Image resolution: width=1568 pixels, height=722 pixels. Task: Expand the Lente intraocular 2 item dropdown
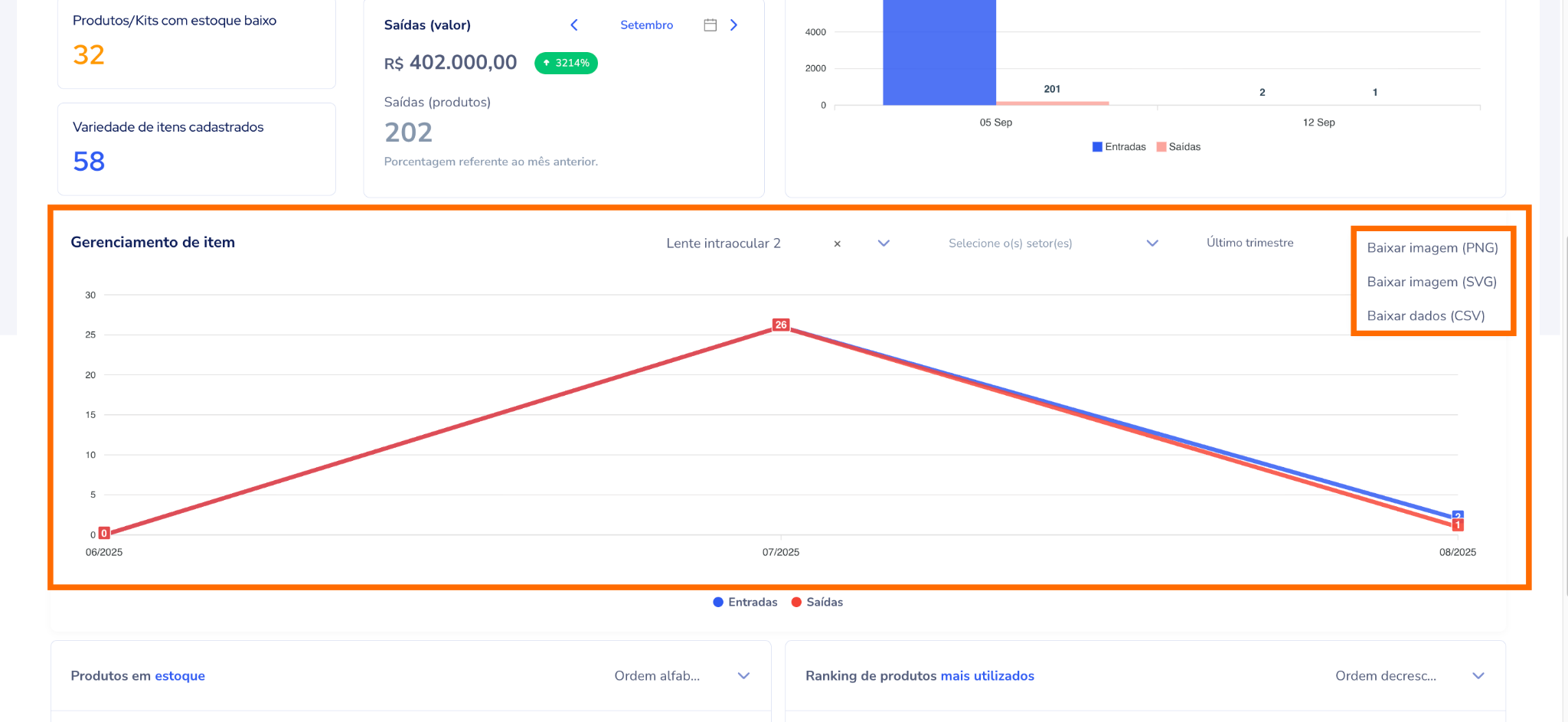click(884, 243)
